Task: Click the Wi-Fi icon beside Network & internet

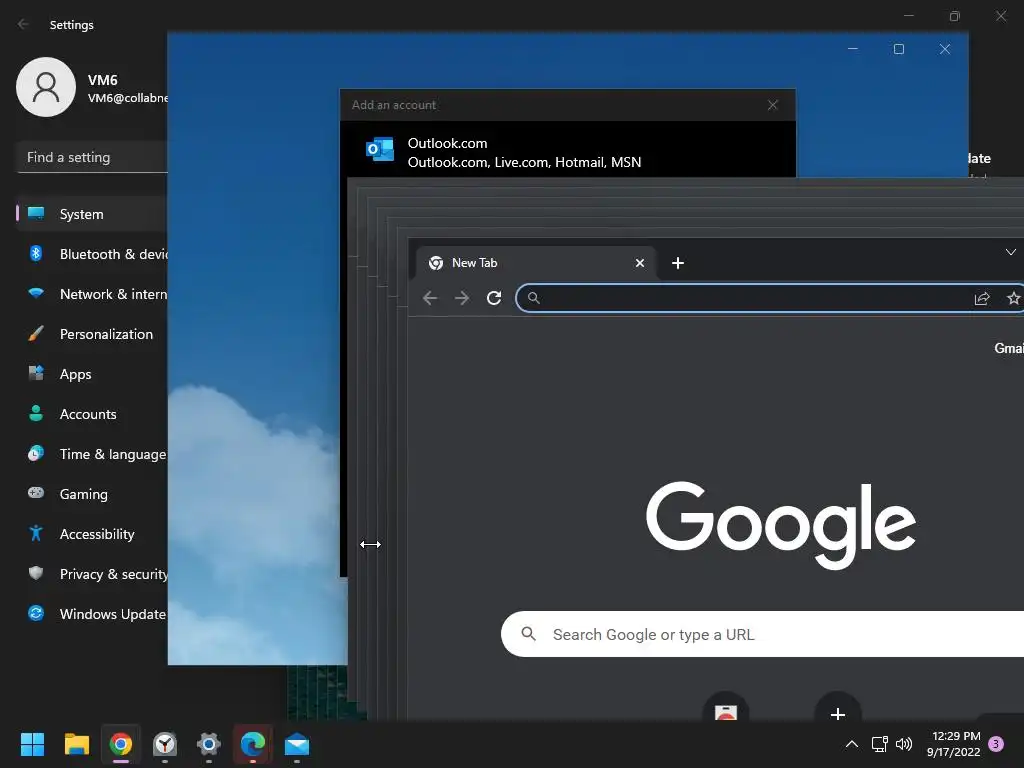Action: [36, 293]
